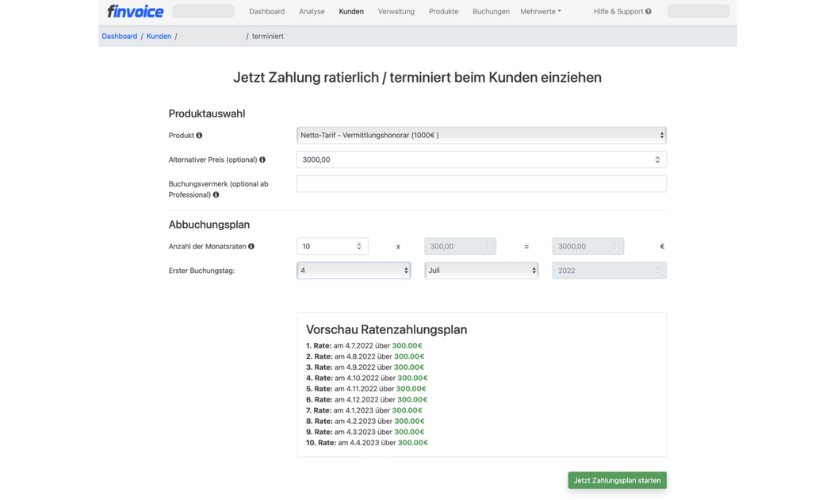The width and height of the screenshot is (836, 500).
Task: Click the disabled year field showing 2022
Action: coord(609,270)
